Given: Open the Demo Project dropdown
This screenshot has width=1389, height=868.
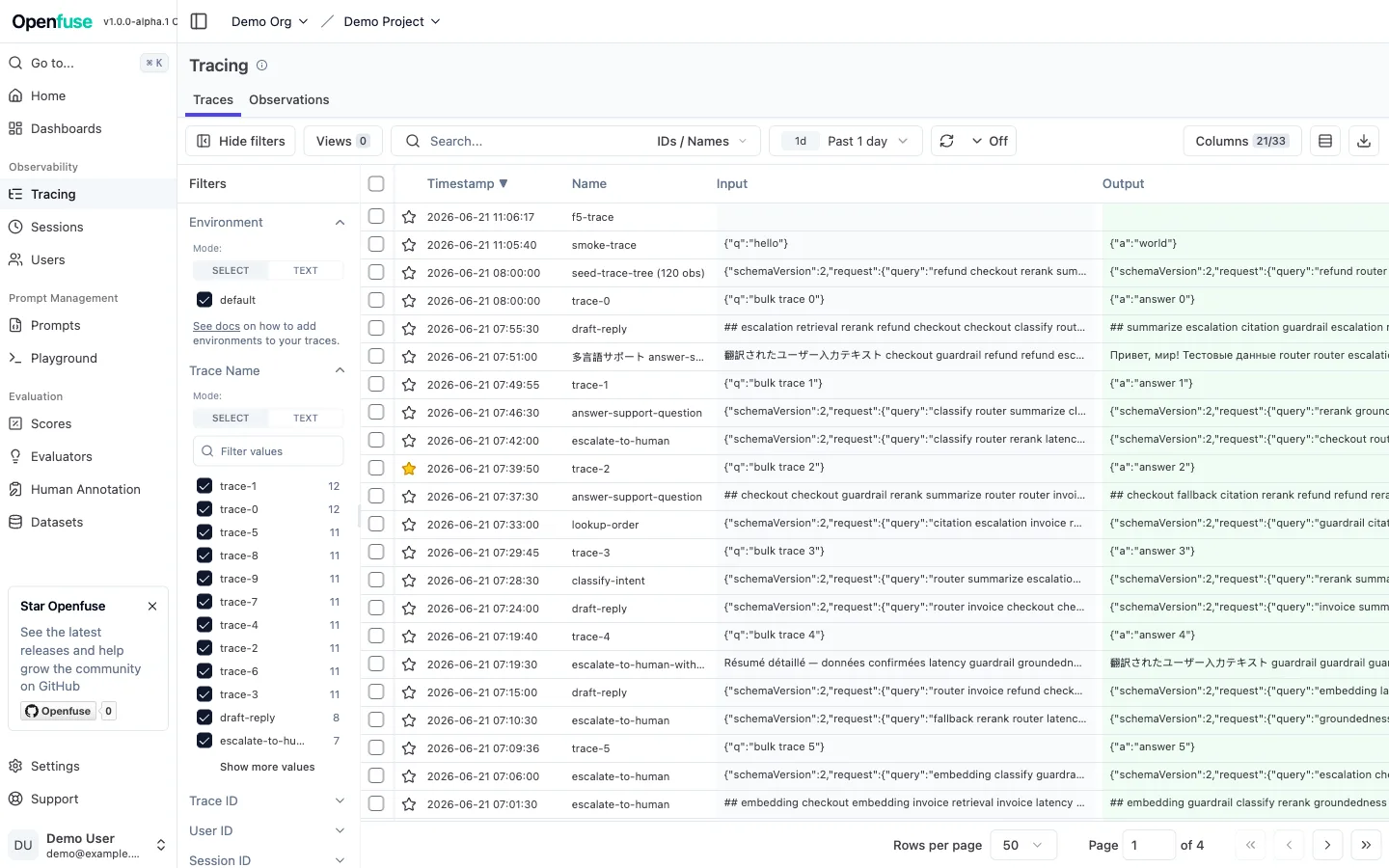Looking at the screenshot, I should coord(392,21).
